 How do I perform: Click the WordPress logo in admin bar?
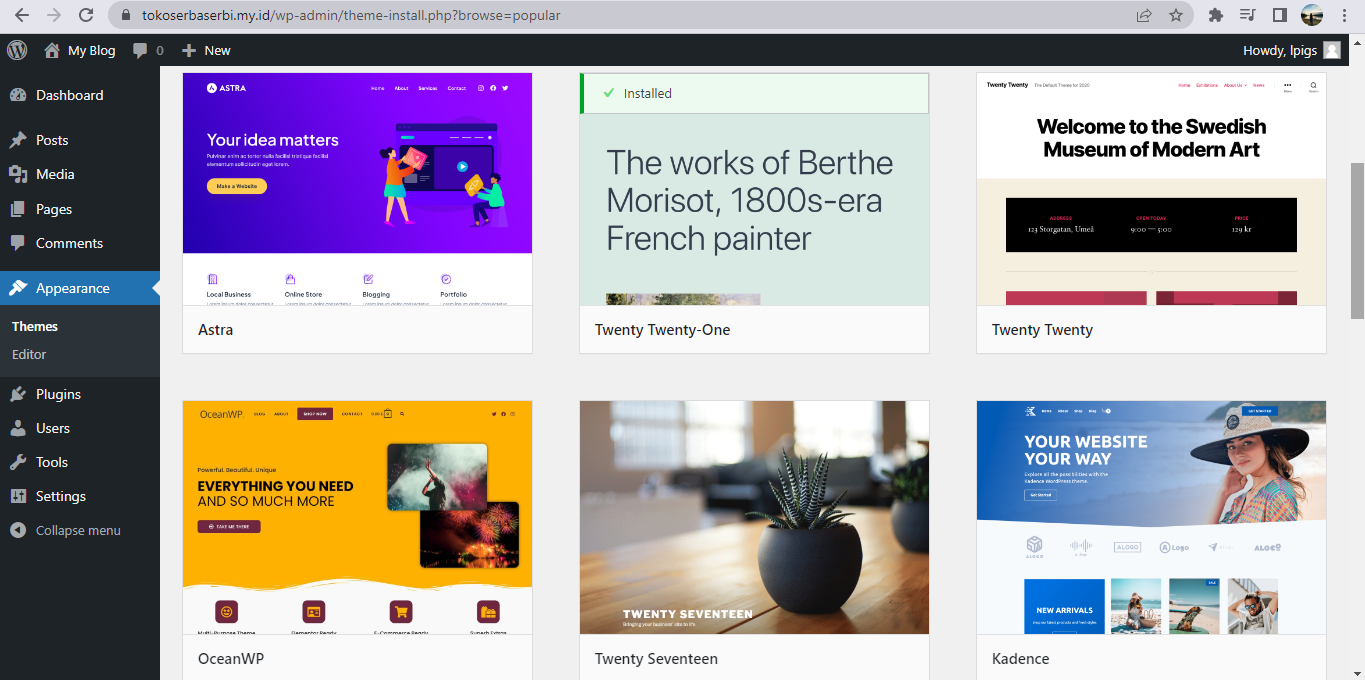click(x=17, y=50)
